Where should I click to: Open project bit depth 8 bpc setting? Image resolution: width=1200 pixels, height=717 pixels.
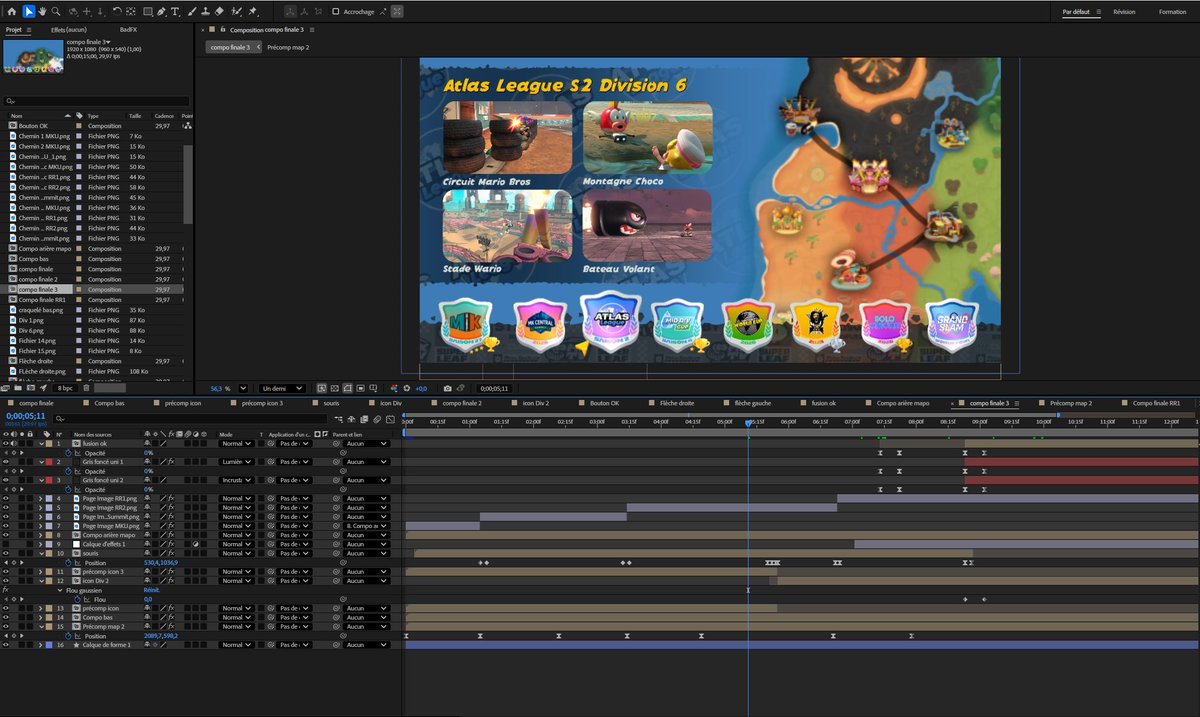pyautogui.click(x=64, y=388)
